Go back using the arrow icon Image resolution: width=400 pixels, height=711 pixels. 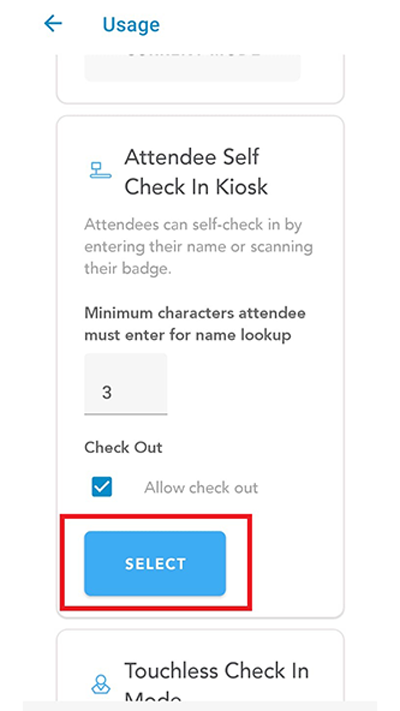53,23
